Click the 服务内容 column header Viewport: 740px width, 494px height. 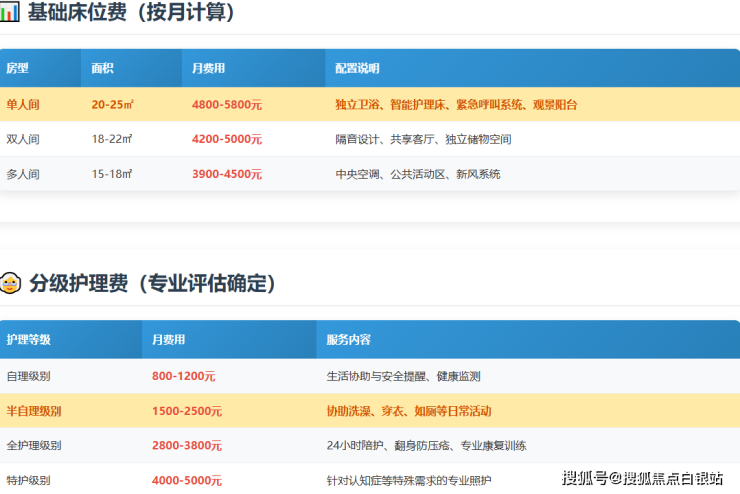point(348,340)
